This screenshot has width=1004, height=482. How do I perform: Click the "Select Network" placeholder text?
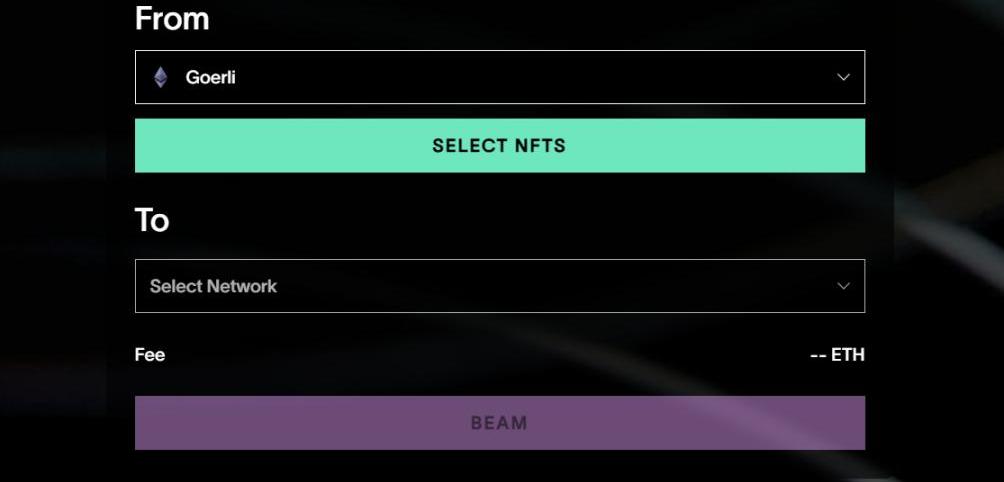click(x=213, y=286)
